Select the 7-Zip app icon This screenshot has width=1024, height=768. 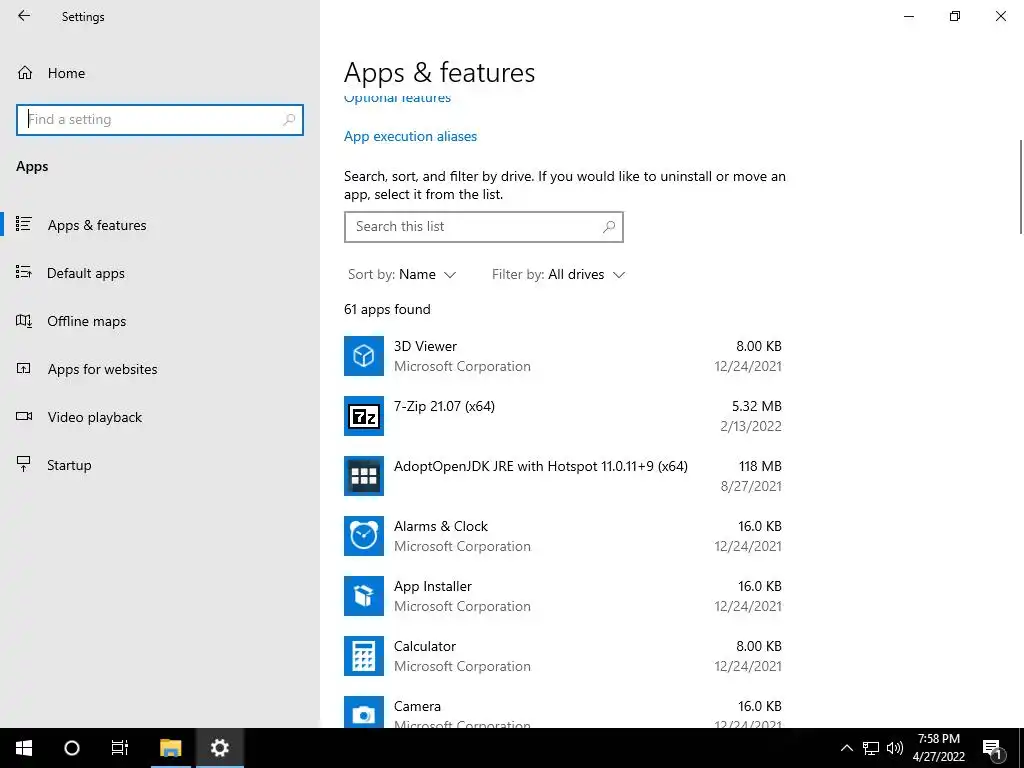tap(364, 416)
